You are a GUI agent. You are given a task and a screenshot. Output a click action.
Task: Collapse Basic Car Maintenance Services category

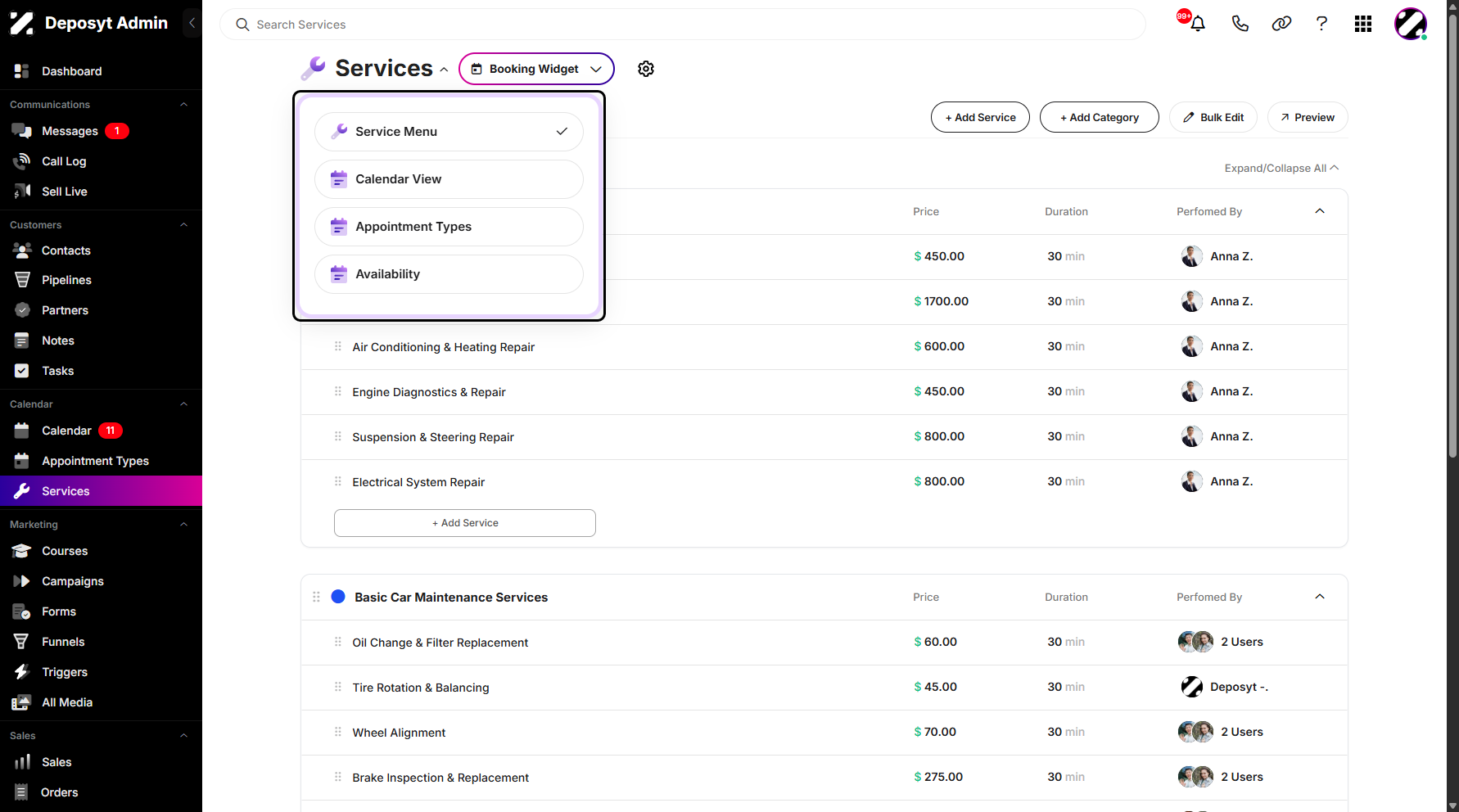(1320, 597)
